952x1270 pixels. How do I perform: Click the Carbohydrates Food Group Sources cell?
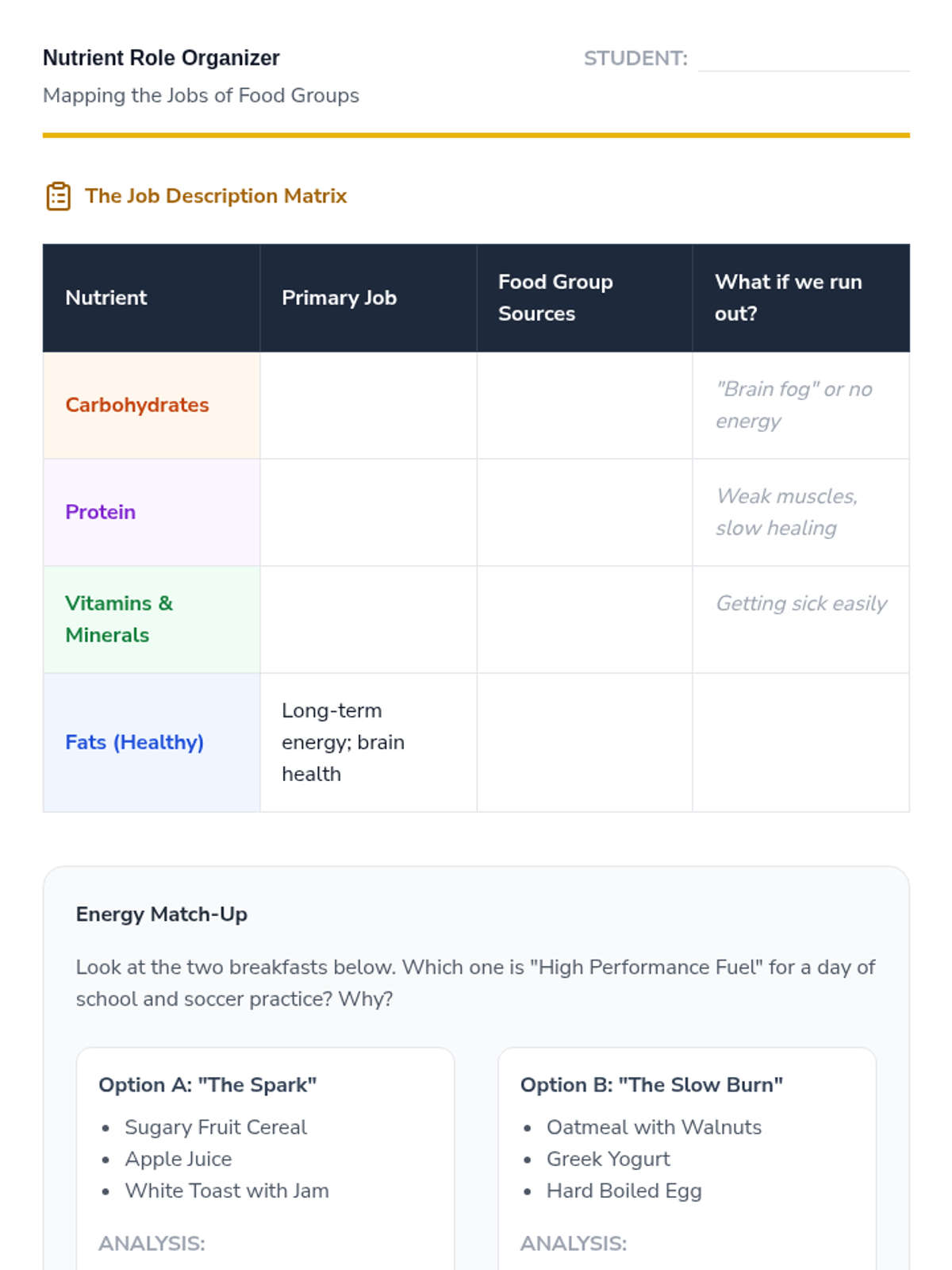585,406
